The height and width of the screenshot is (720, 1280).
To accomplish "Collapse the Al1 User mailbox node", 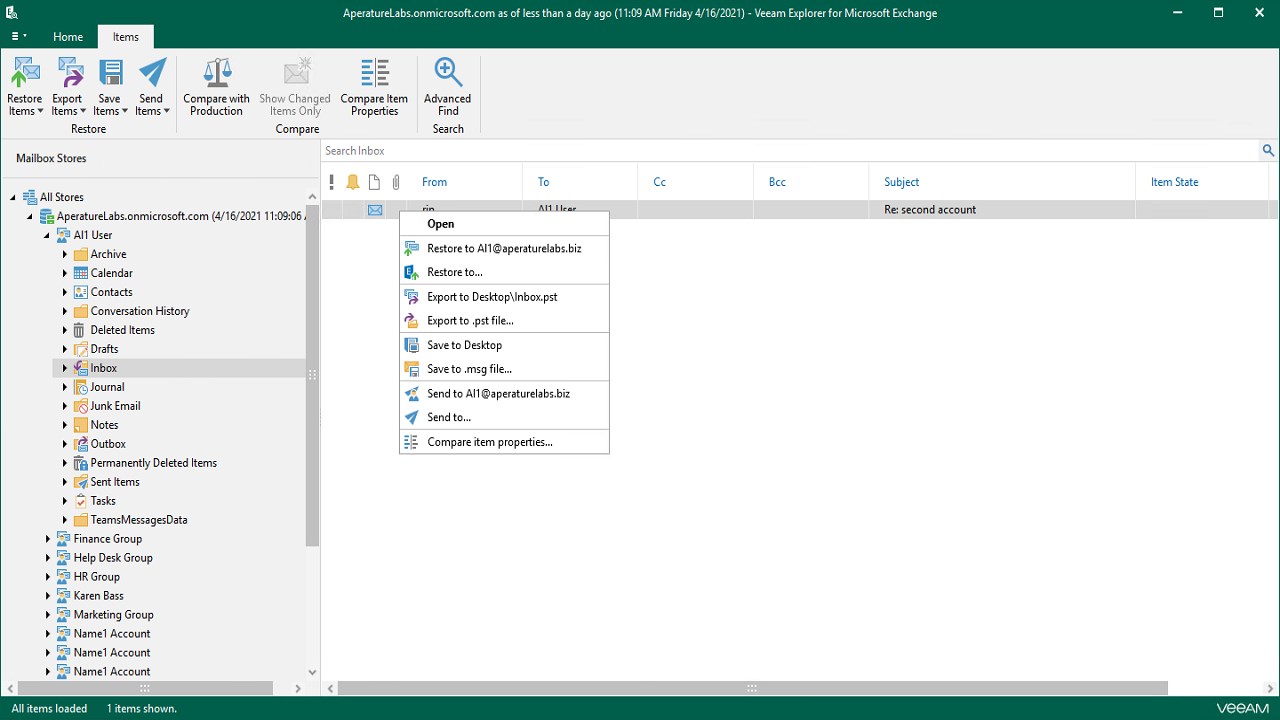I will [x=47, y=236].
